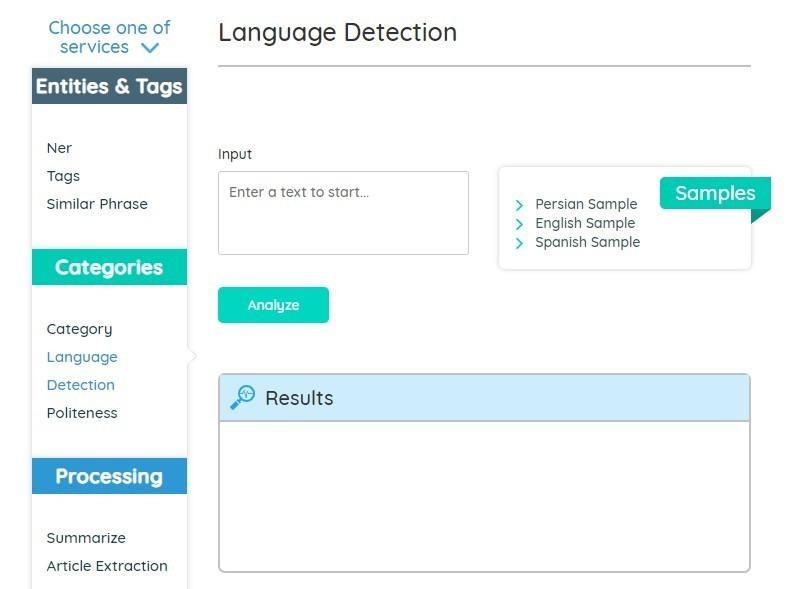Screen dimensions: 800x589
Task: Expand the Processing section header
Action: pyautogui.click(x=109, y=477)
